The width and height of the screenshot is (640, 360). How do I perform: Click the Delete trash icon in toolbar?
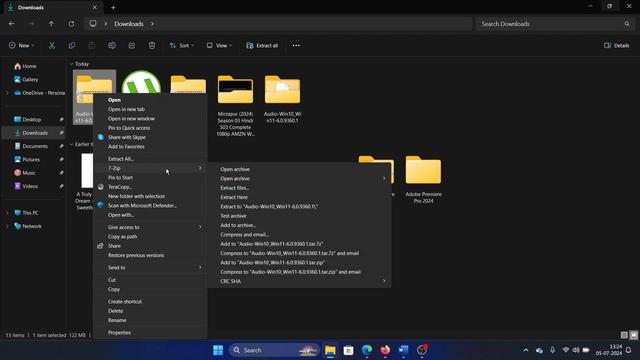click(152, 45)
